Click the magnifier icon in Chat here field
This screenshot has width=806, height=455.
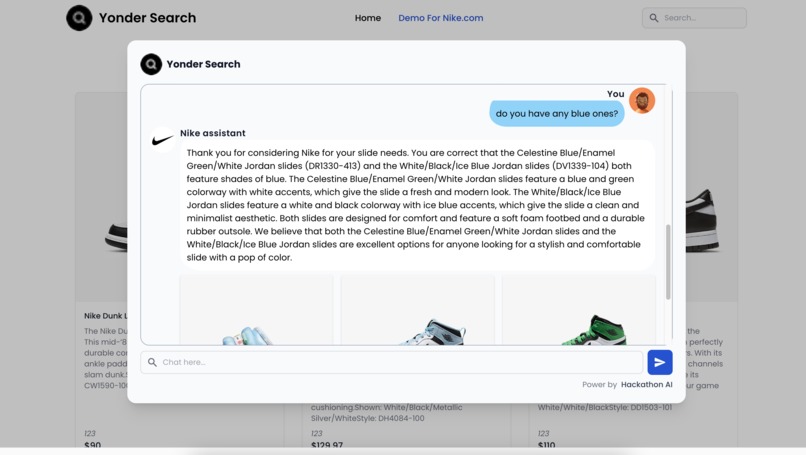[152, 362]
